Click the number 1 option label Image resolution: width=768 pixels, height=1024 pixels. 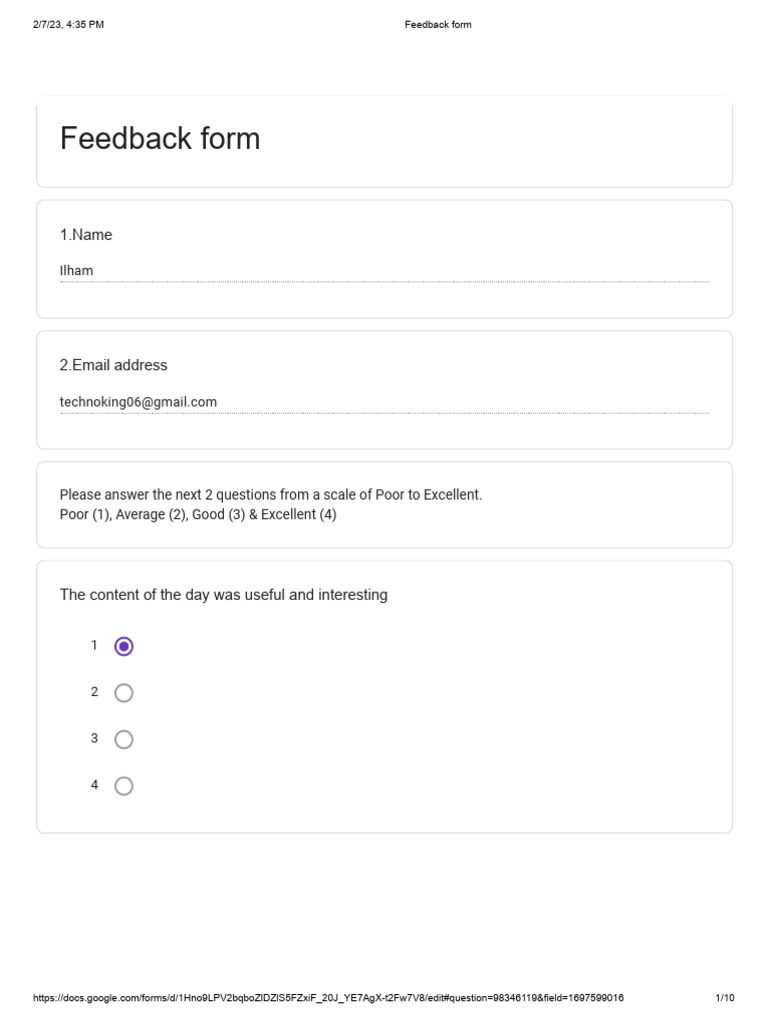pyautogui.click(x=95, y=646)
